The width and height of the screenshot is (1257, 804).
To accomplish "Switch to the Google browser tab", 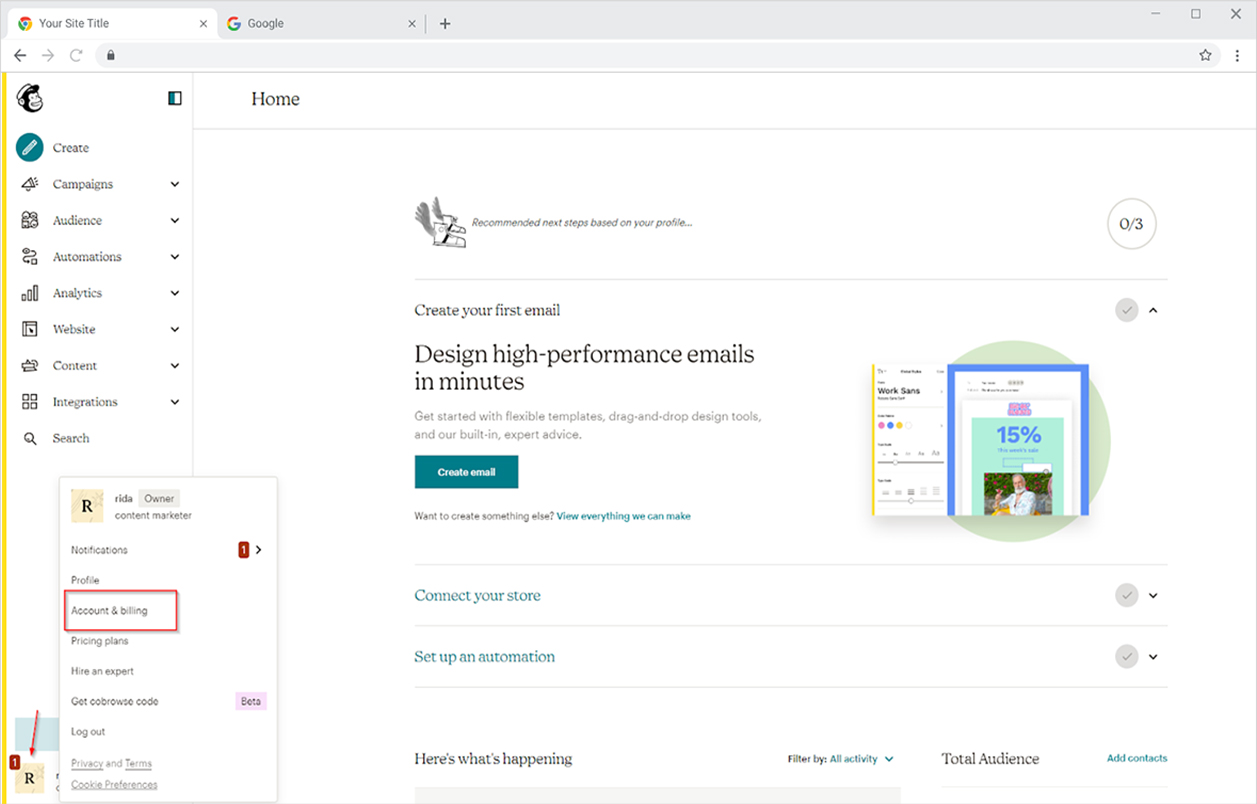I will [310, 23].
